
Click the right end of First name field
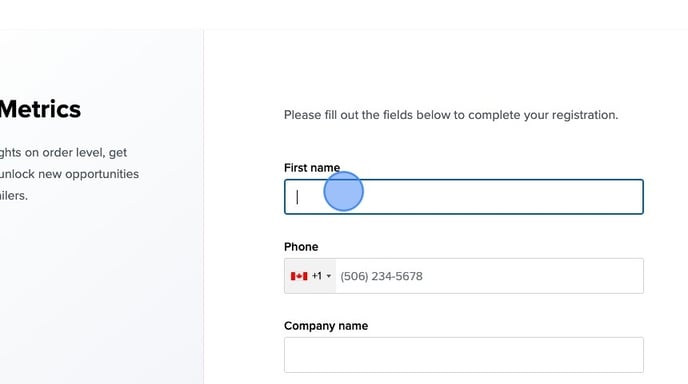(632, 197)
